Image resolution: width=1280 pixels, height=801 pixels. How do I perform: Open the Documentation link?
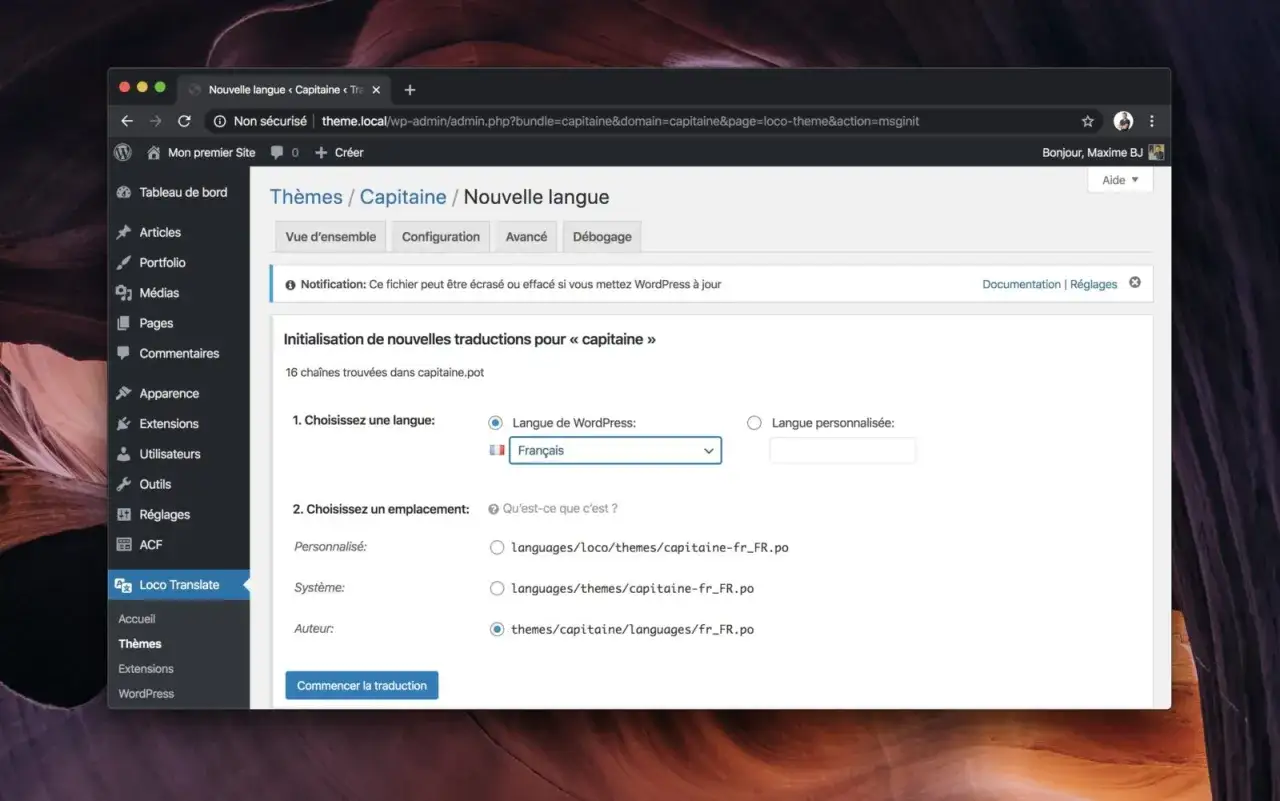click(x=1021, y=284)
